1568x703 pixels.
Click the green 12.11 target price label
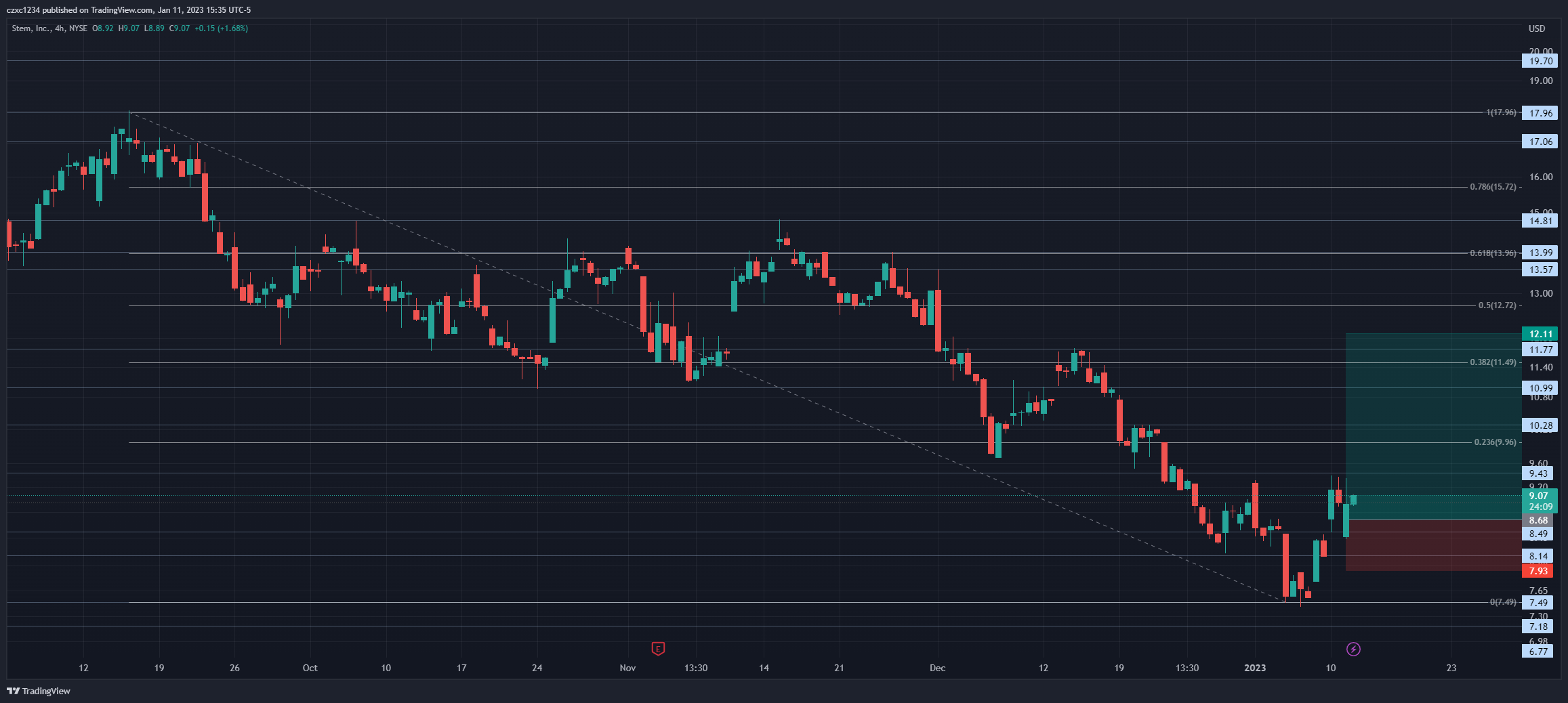1540,334
